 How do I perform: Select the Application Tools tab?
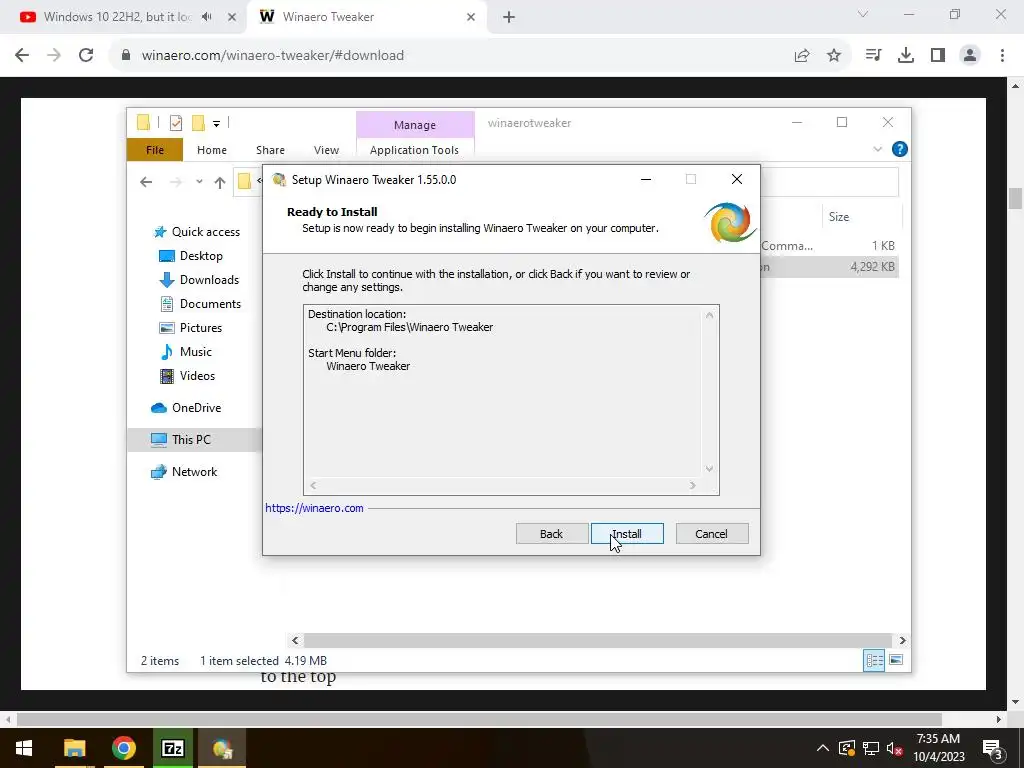[x=414, y=150]
